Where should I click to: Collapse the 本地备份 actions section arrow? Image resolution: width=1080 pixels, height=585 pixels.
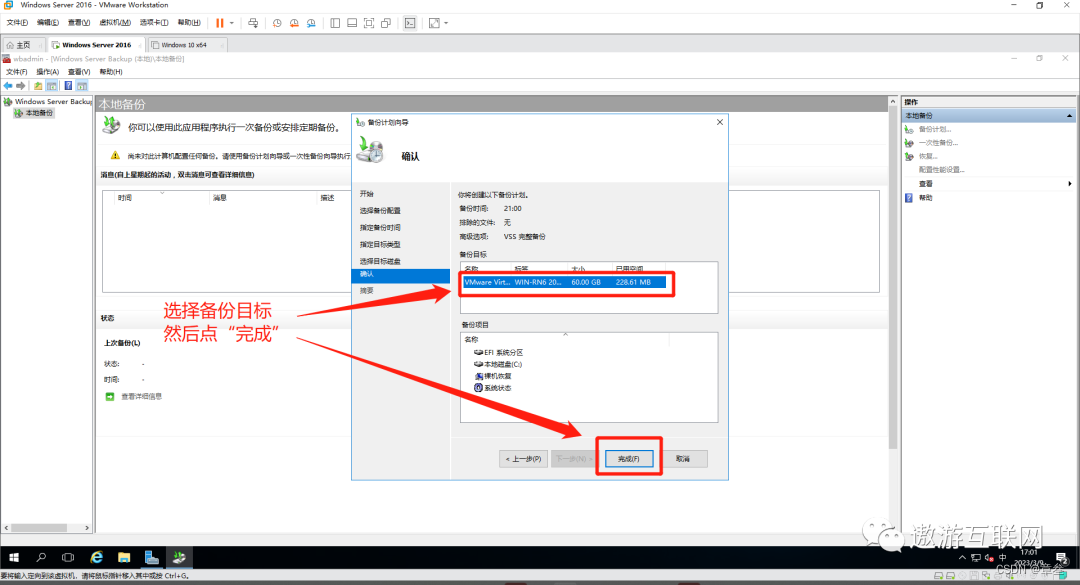(x=1069, y=116)
